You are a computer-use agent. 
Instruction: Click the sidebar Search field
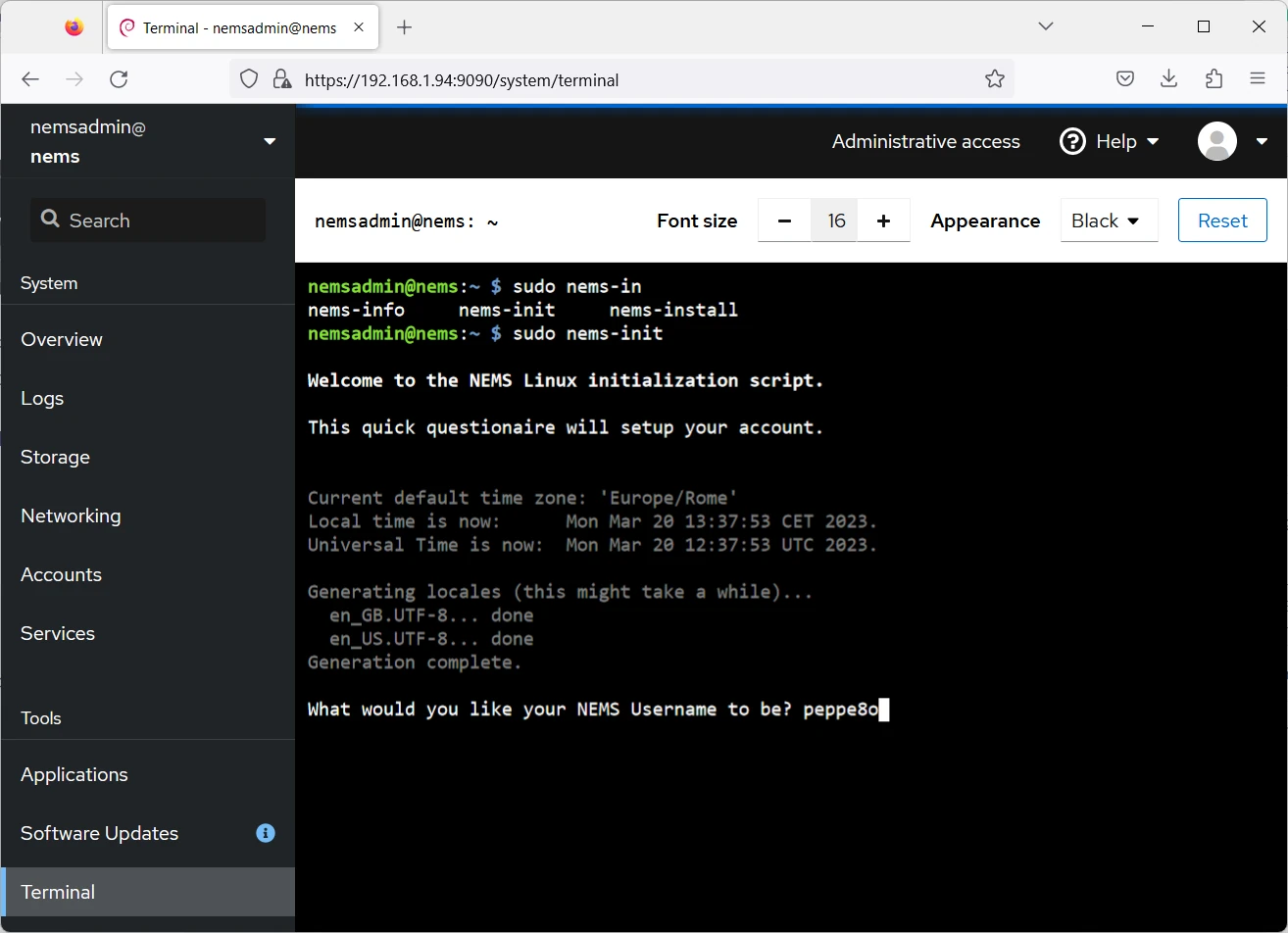[148, 221]
